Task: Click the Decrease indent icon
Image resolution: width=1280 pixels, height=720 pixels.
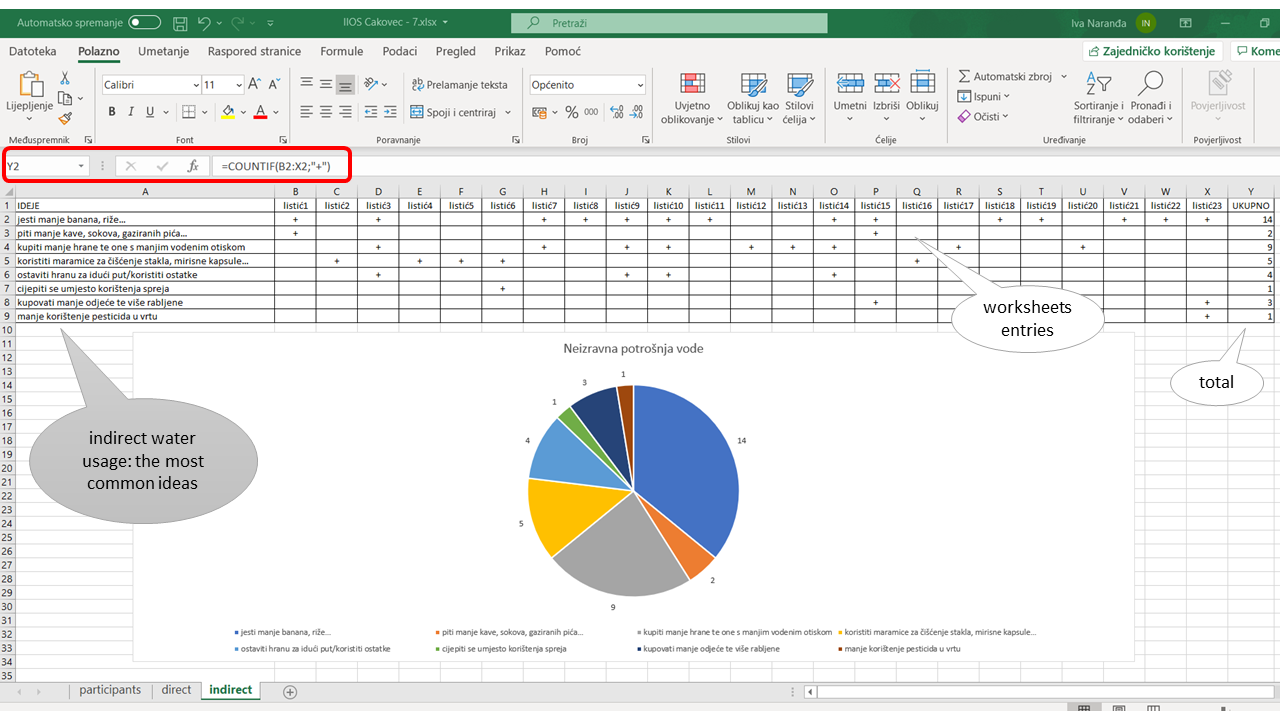Action: (x=372, y=112)
